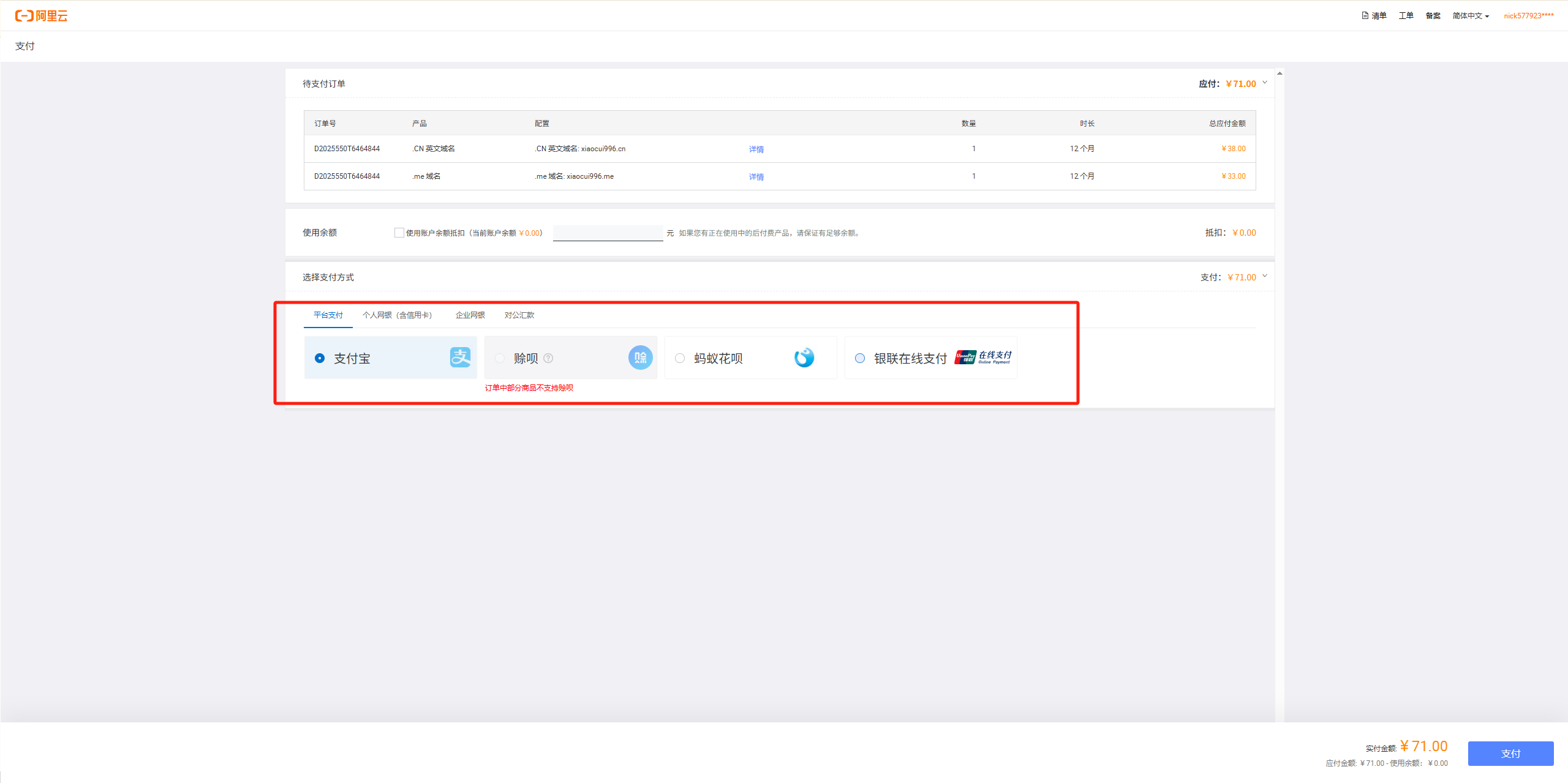Image resolution: width=1568 pixels, height=783 pixels.
Task: Expand the 应付 ¥71.00 details chevron
Action: 1264,83
